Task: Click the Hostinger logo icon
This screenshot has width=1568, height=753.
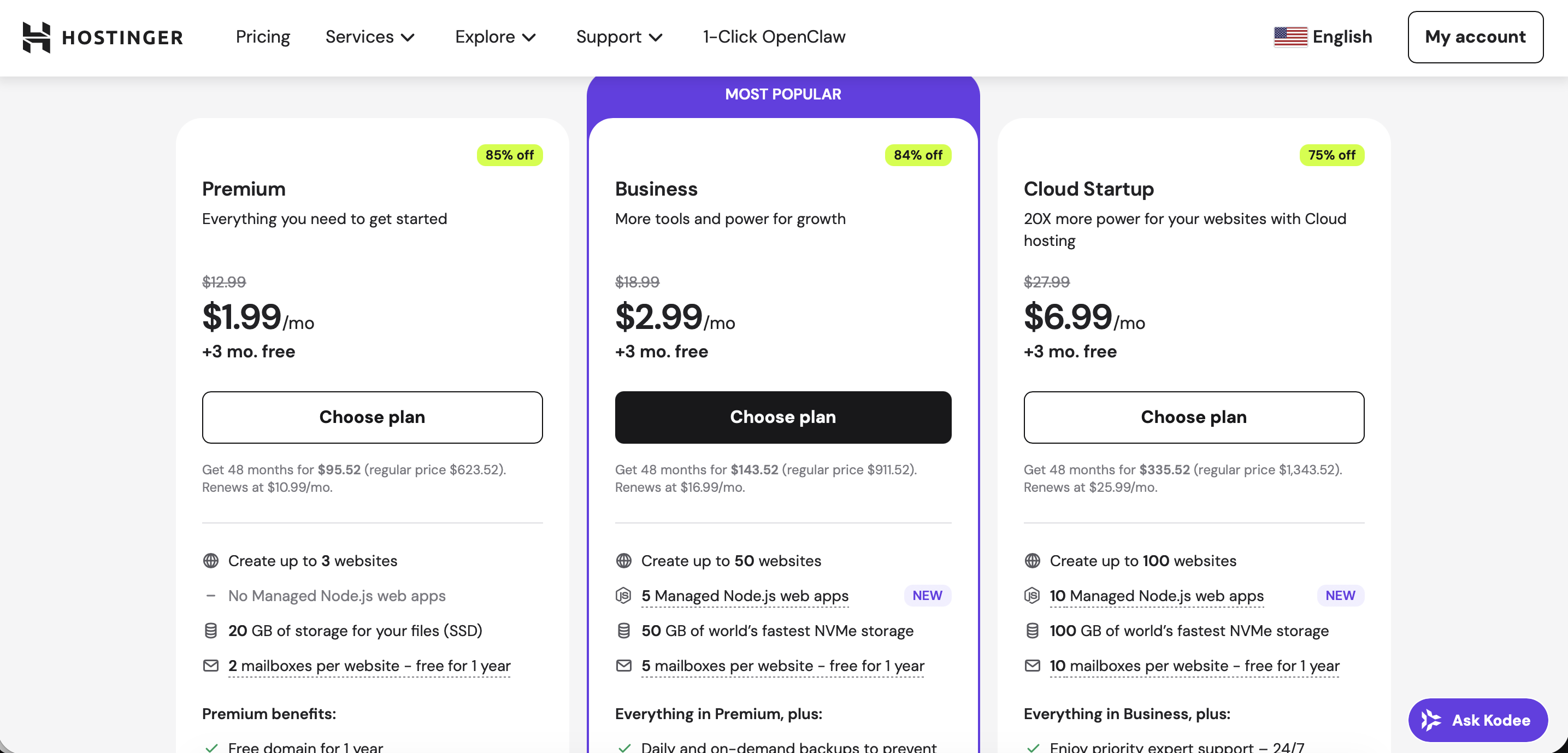Action: [x=37, y=37]
